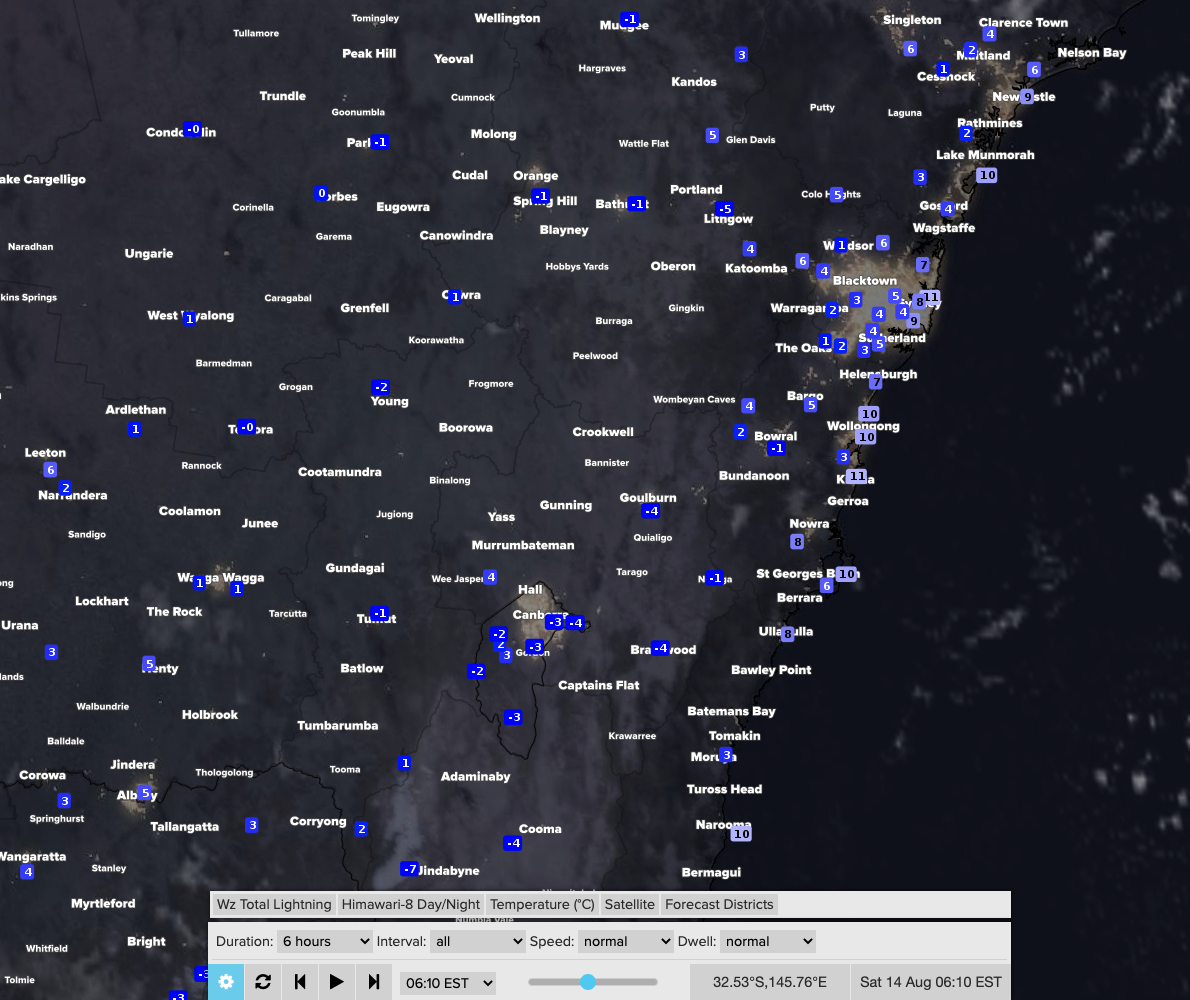The image size is (1190, 1000).
Task: Expand the Interval selector showing 'all'
Action: 478,941
